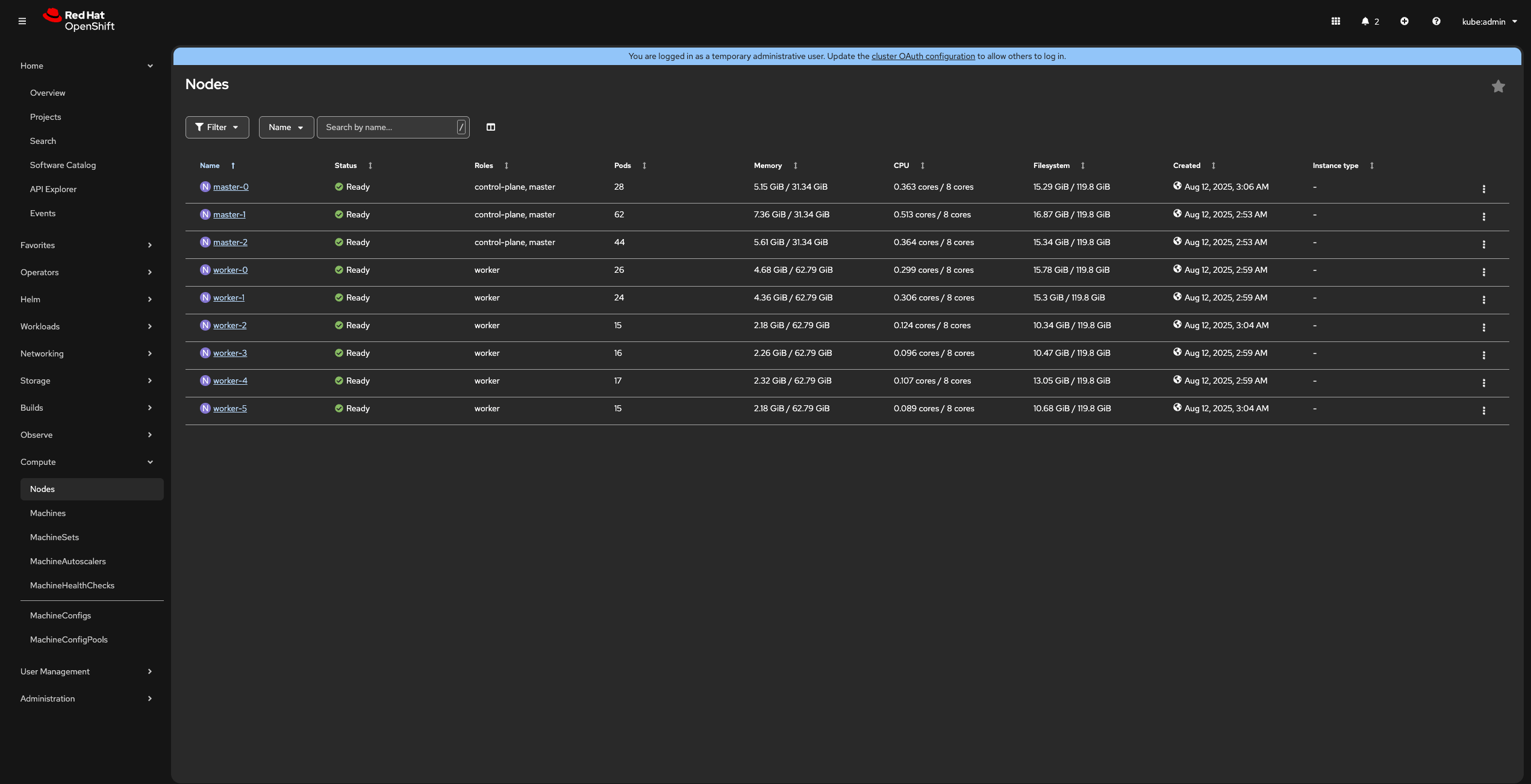Screen dimensions: 1531x784
Task: Open the help question mark menu
Action: 1436,21
